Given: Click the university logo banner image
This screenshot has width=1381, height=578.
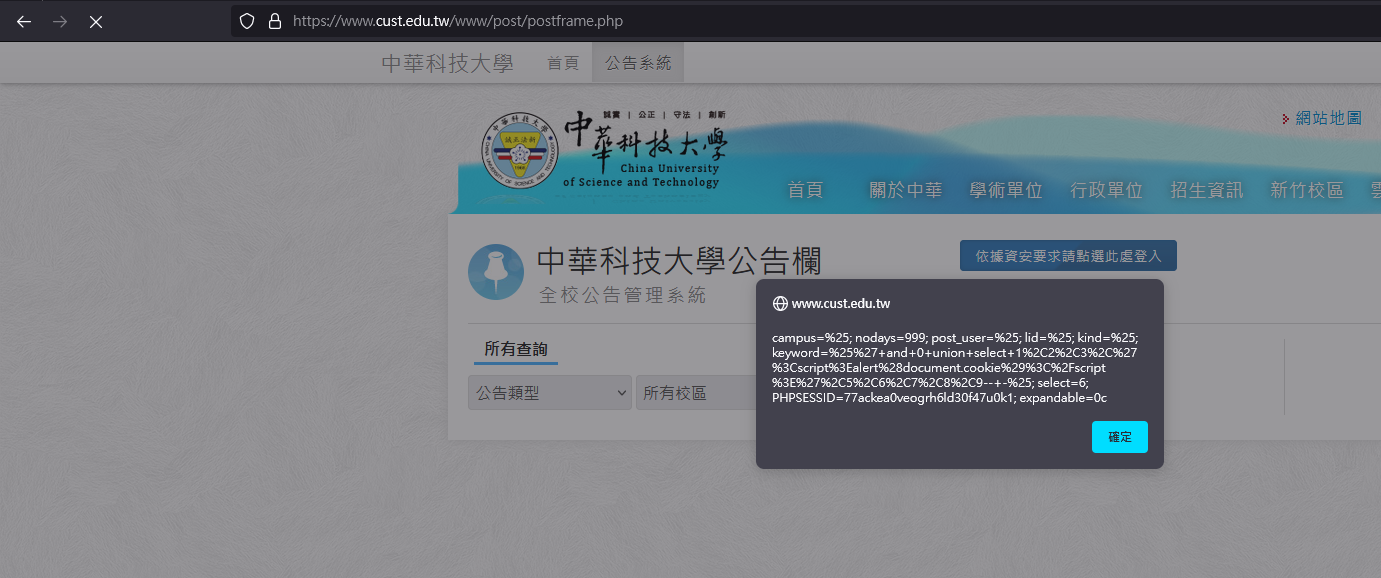Looking at the screenshot, I should coord(604,151).
